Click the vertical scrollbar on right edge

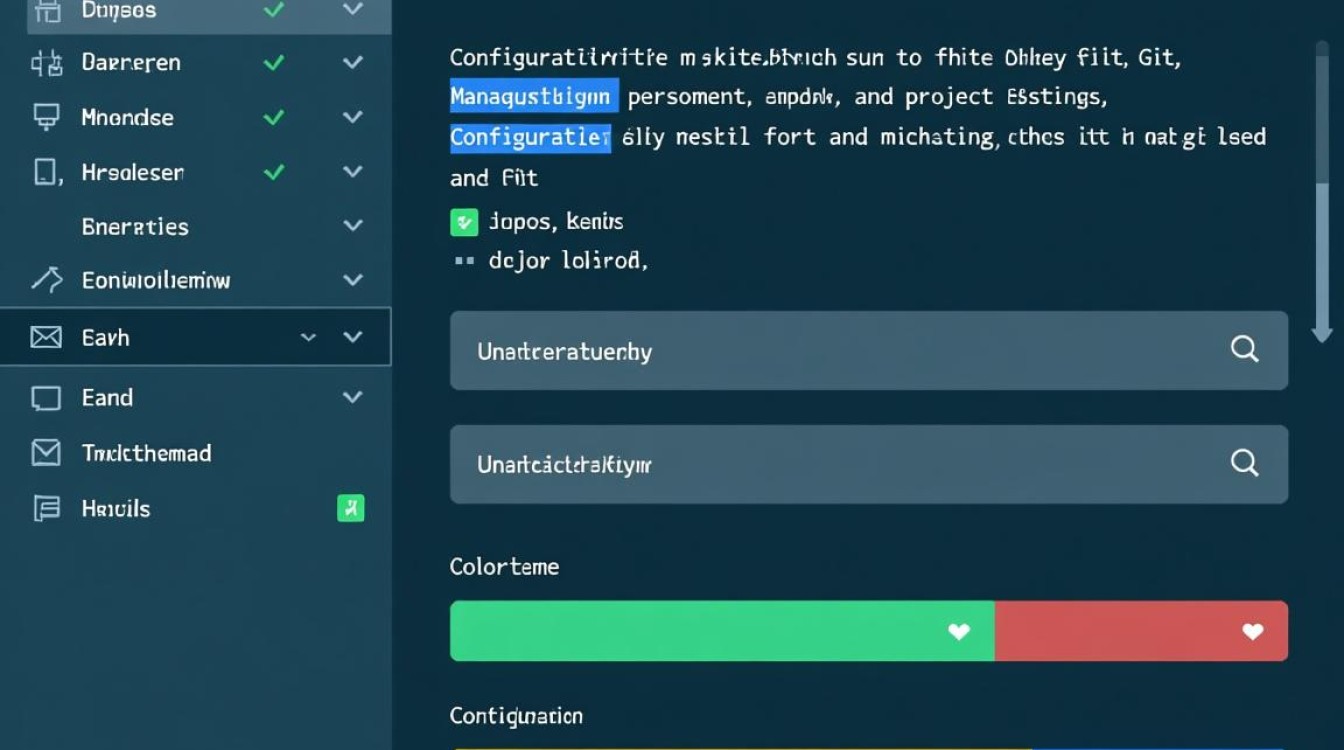(x=1322, y=190)
